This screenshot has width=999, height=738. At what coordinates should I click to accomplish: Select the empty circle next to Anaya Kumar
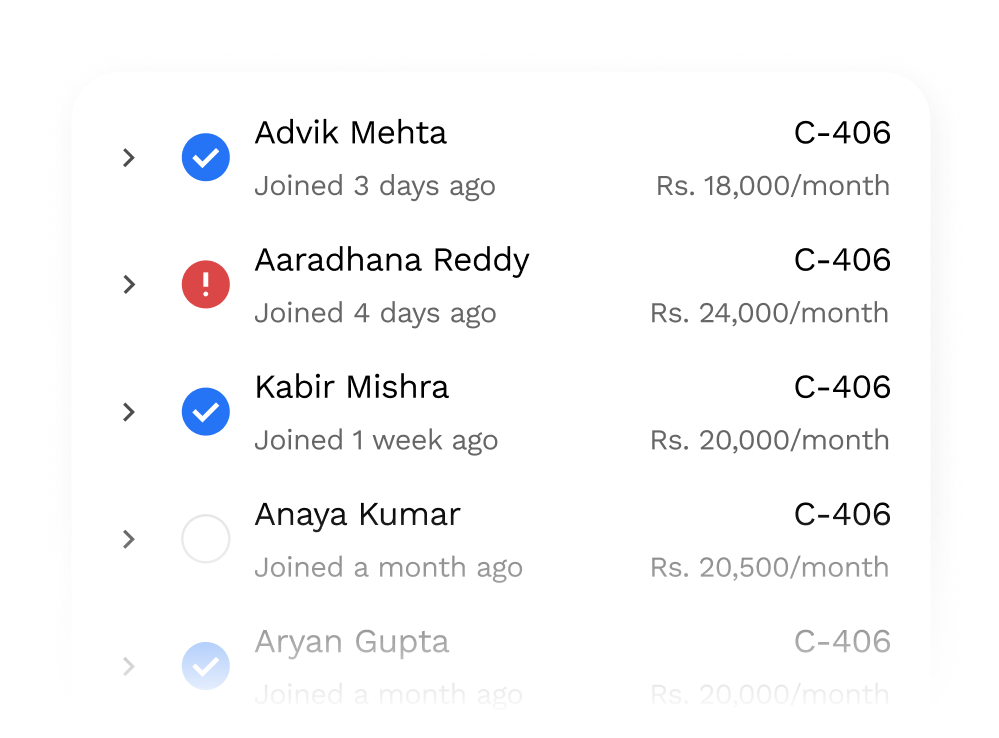(x=206, y=540)
